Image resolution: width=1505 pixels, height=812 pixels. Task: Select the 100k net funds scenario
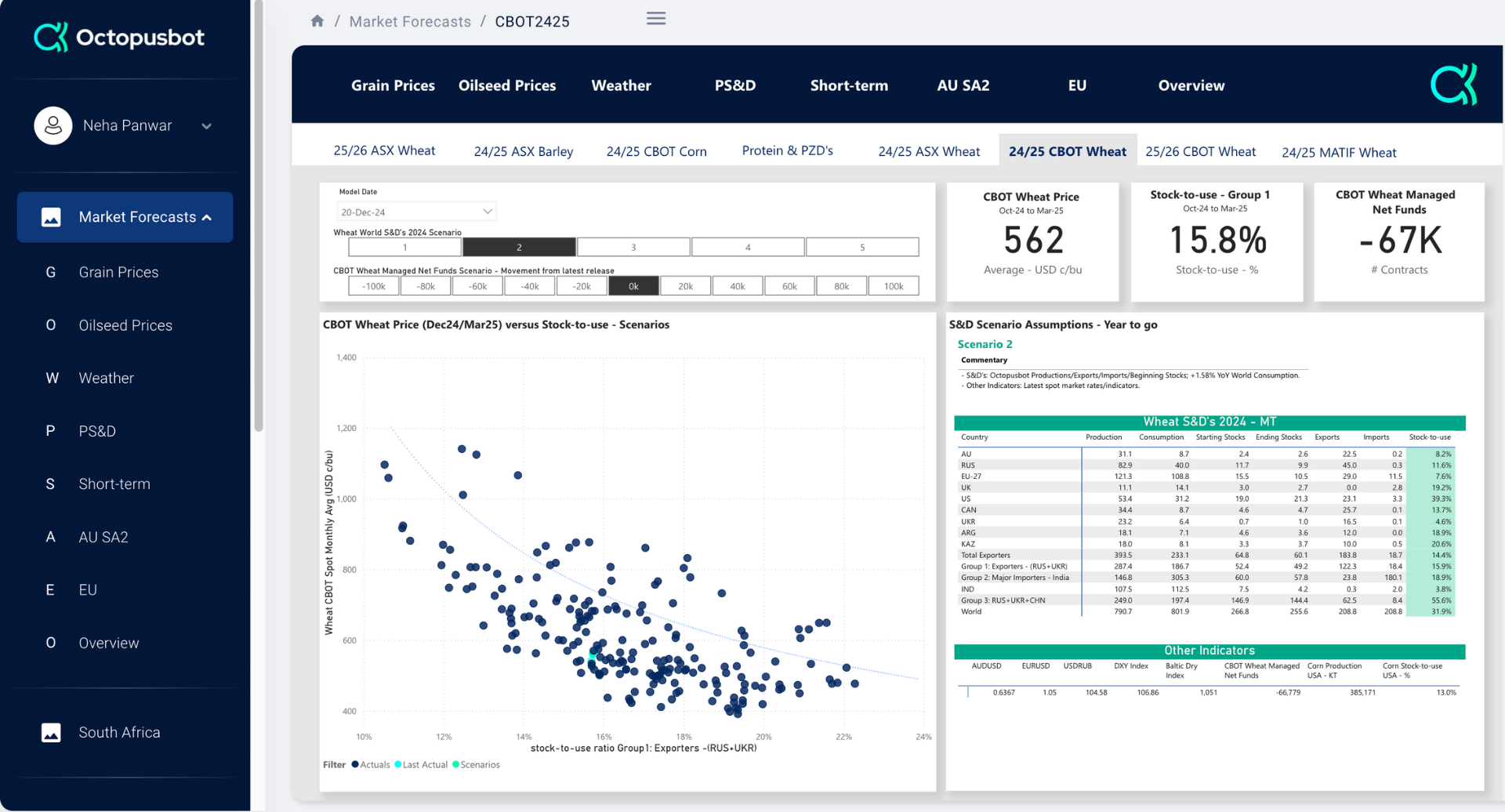(x=894, y=286)
